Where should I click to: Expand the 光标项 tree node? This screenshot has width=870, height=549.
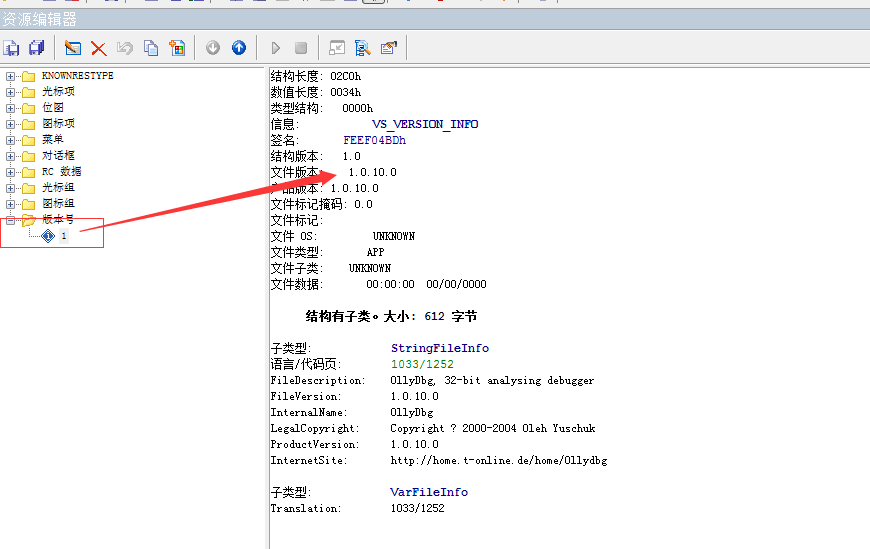pyautogui.click(x=10, y=92)
